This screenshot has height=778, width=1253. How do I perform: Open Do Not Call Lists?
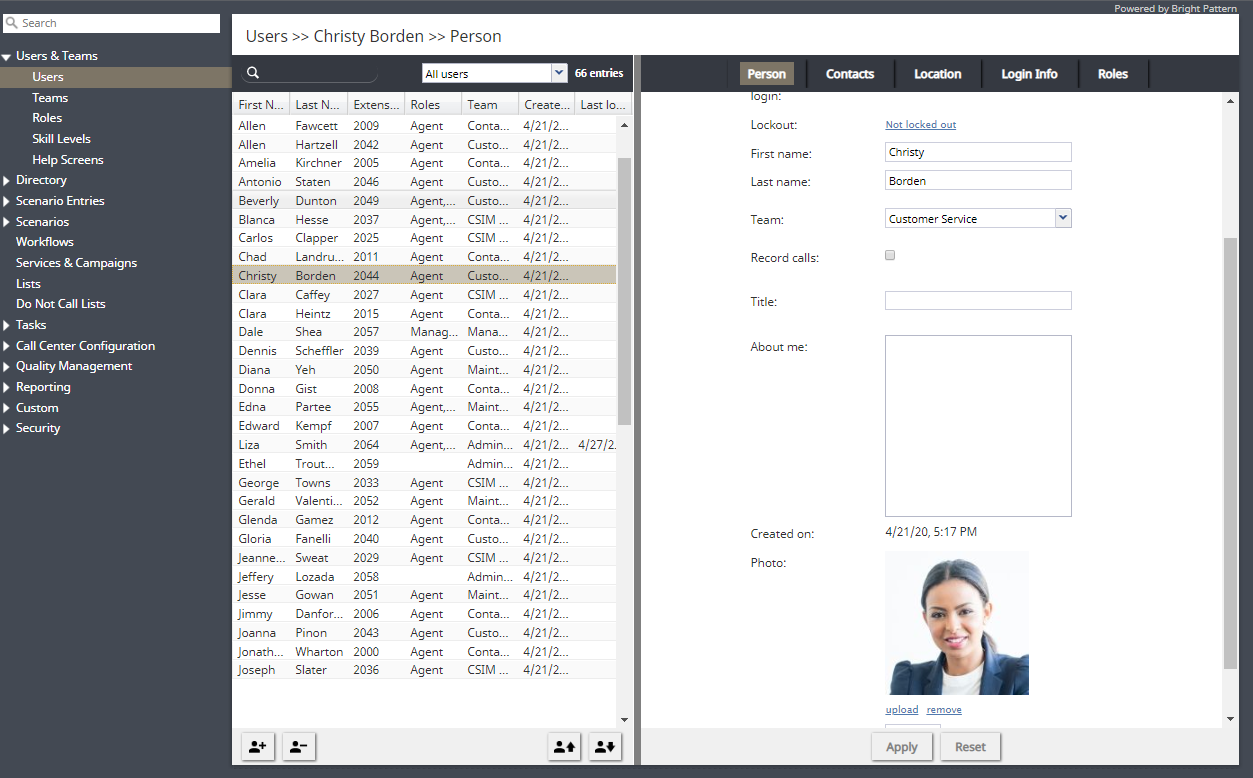60,304
